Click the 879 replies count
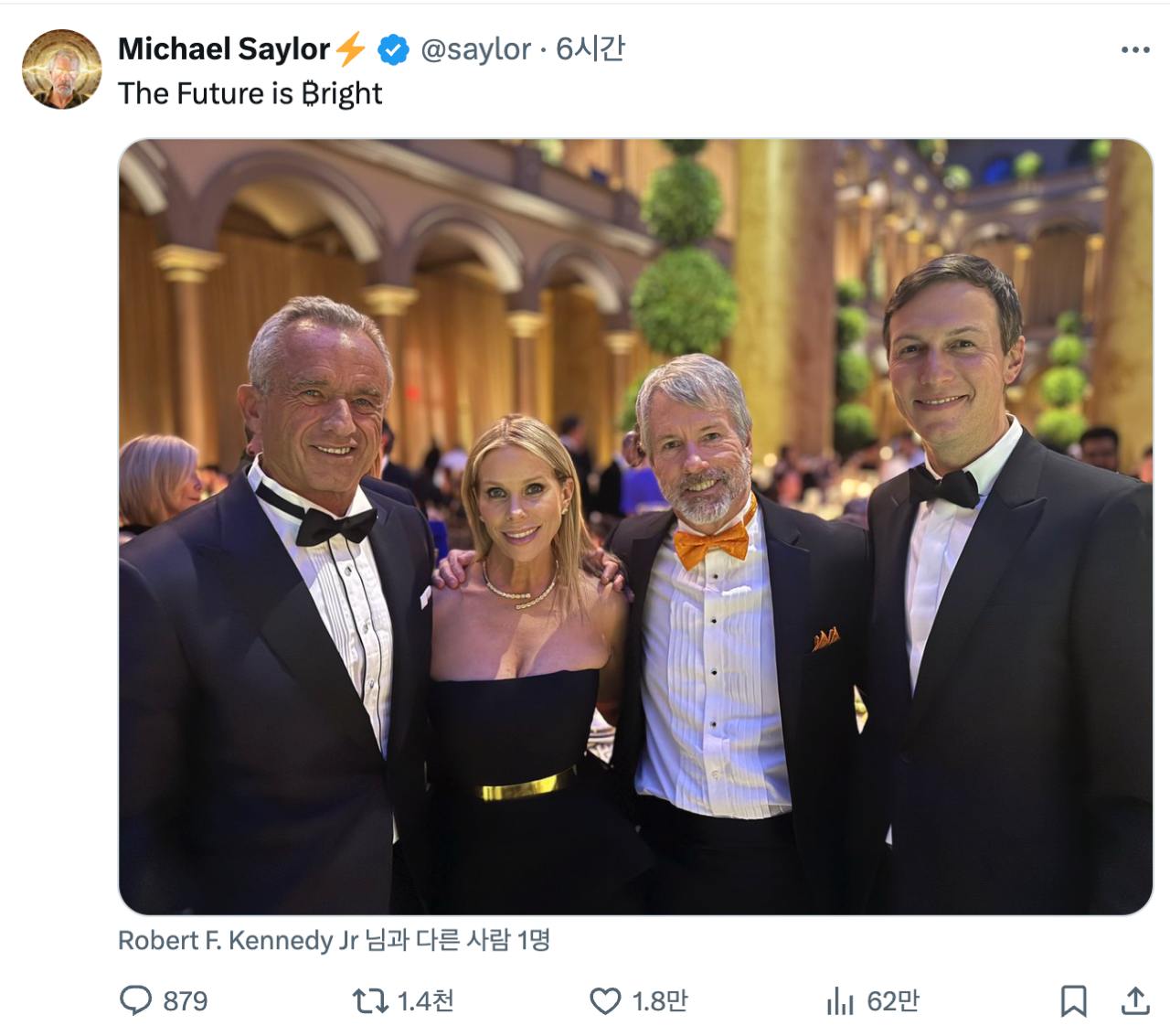 (186, 1001)
